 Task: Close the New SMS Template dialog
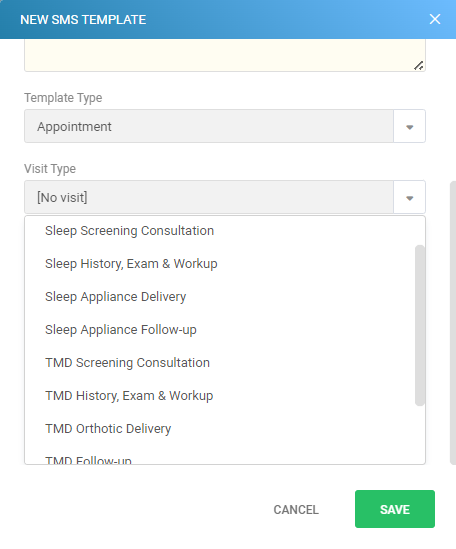coord(435,19)
